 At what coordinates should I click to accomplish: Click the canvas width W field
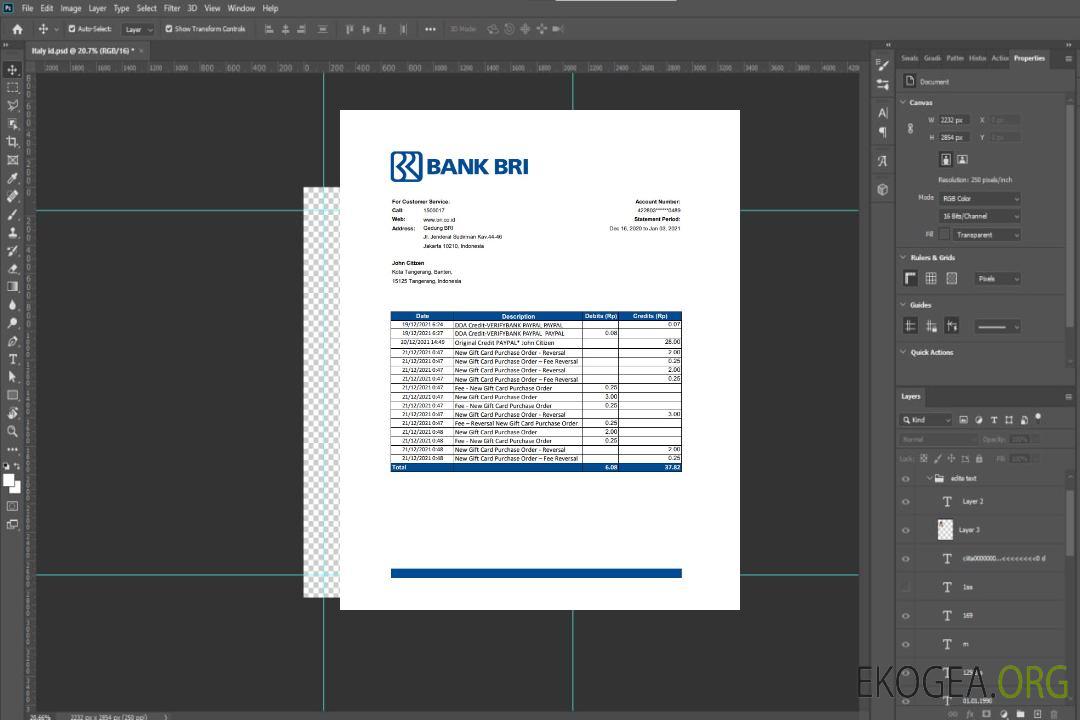954,120
